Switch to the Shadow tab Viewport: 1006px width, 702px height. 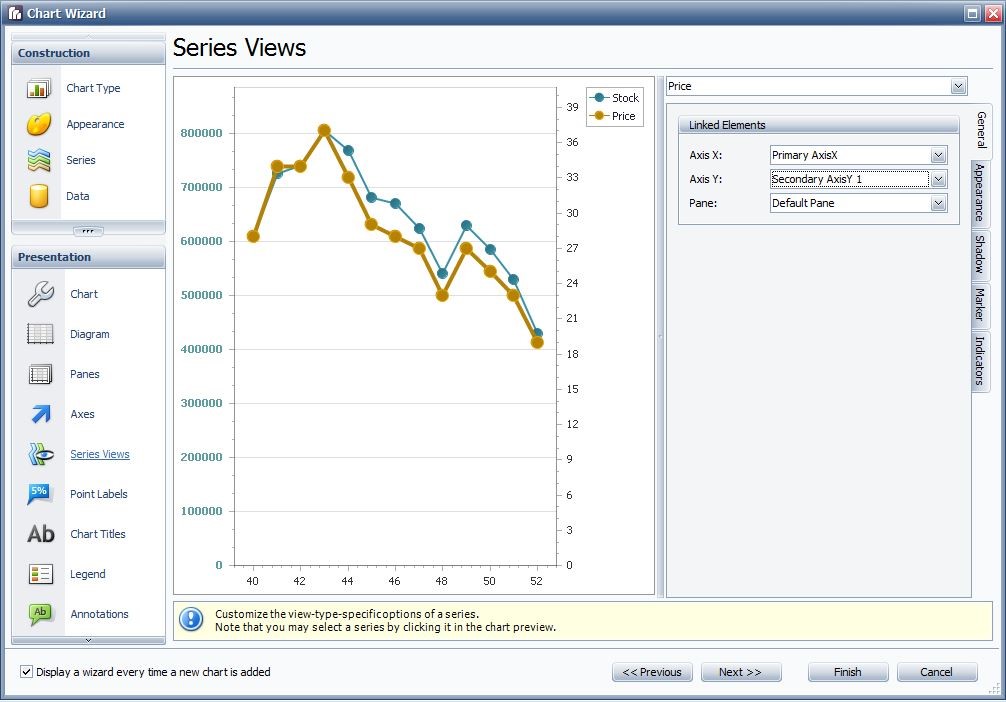coord(980,254)
